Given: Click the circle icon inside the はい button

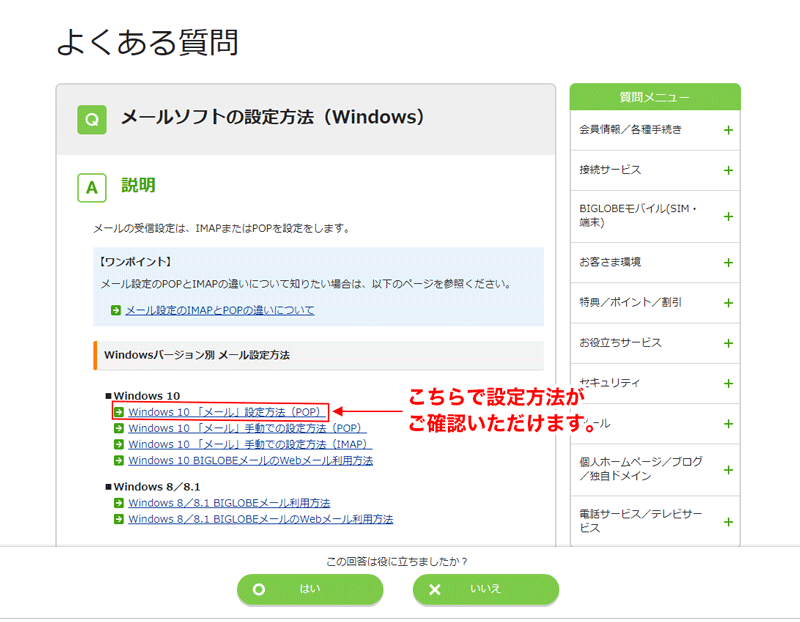Looking at the screenshot, I should 259,590.
